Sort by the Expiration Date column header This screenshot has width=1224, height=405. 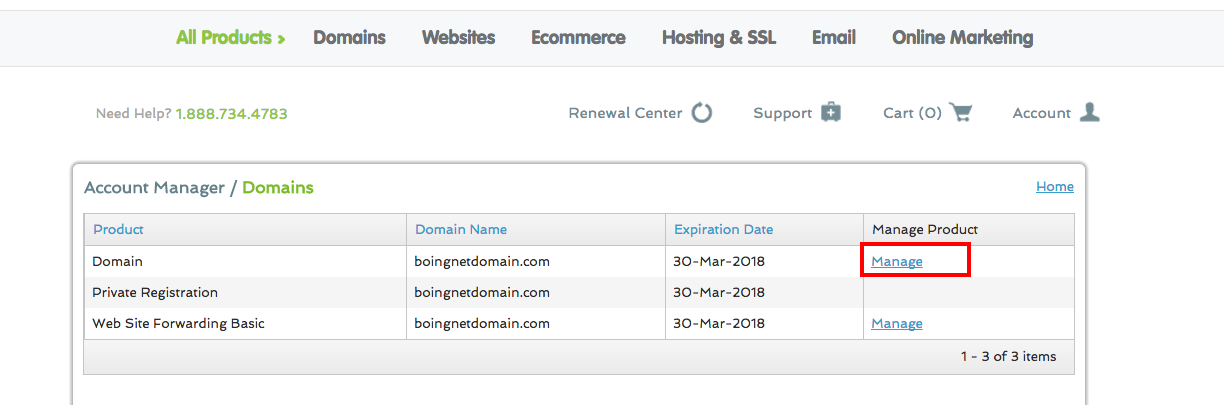(723, 230)
